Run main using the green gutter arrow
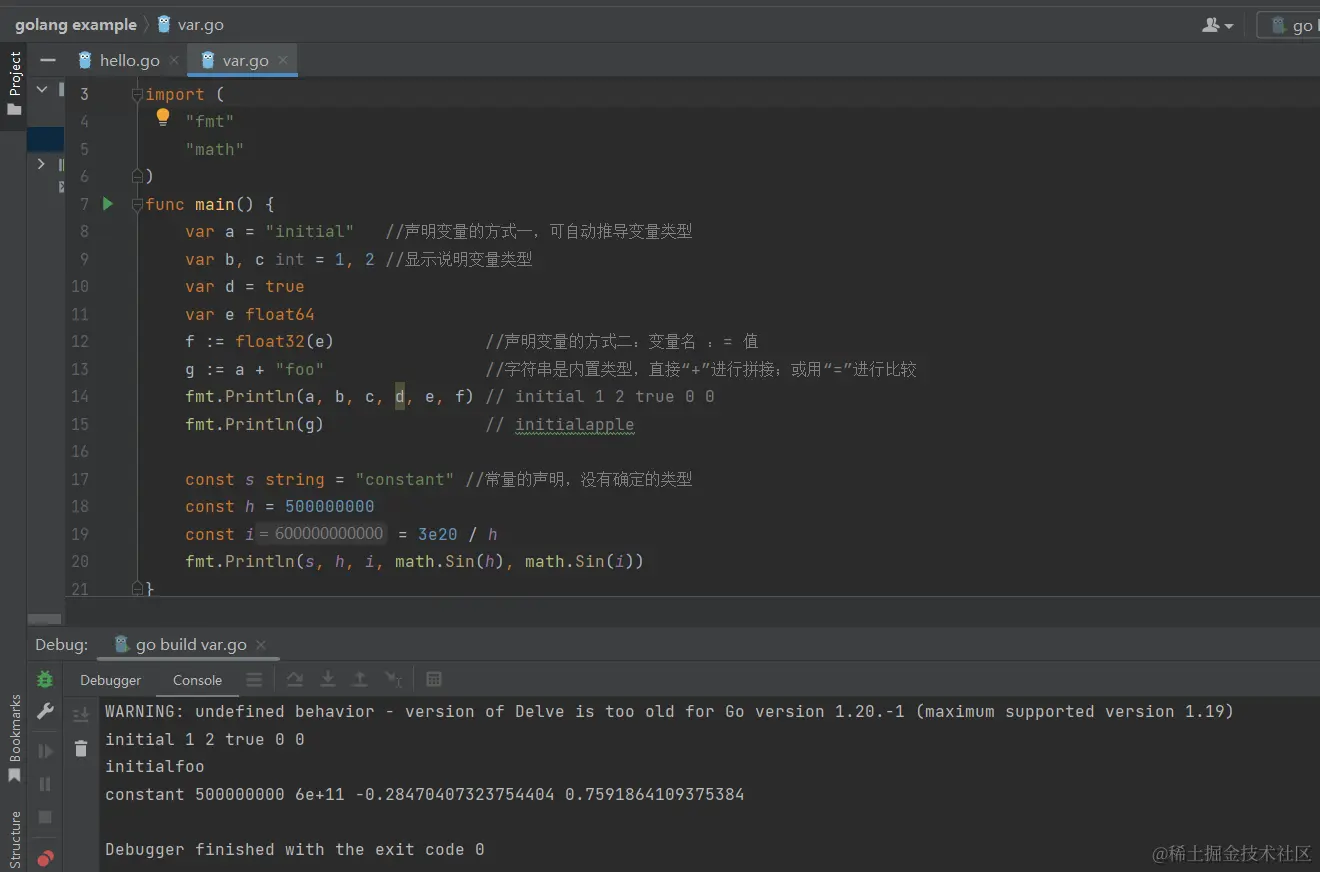Image resolution: width=1320 pixels, height=872 pixels. pos(108,204)
